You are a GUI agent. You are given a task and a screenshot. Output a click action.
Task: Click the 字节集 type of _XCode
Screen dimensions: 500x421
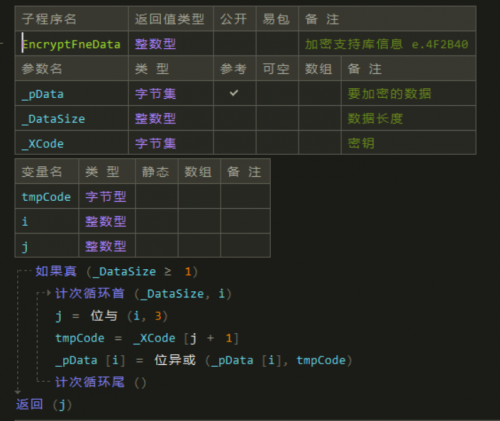155,144
